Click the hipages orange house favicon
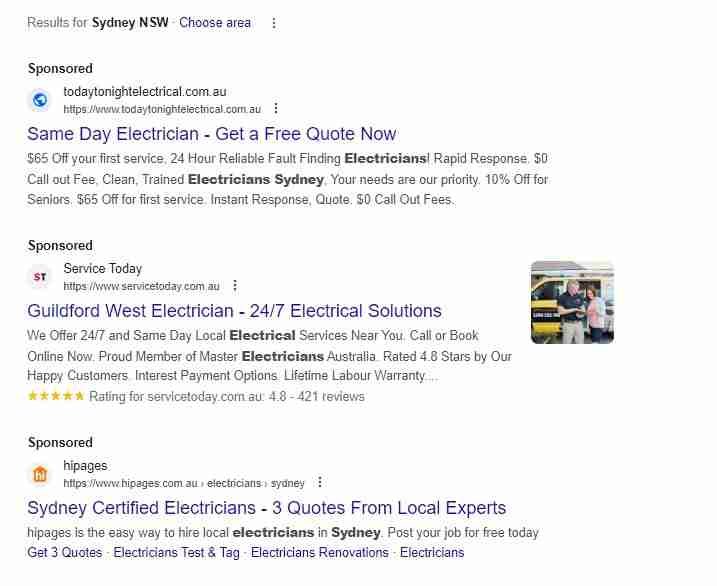717x586 pixels. [x=40, y=474]
